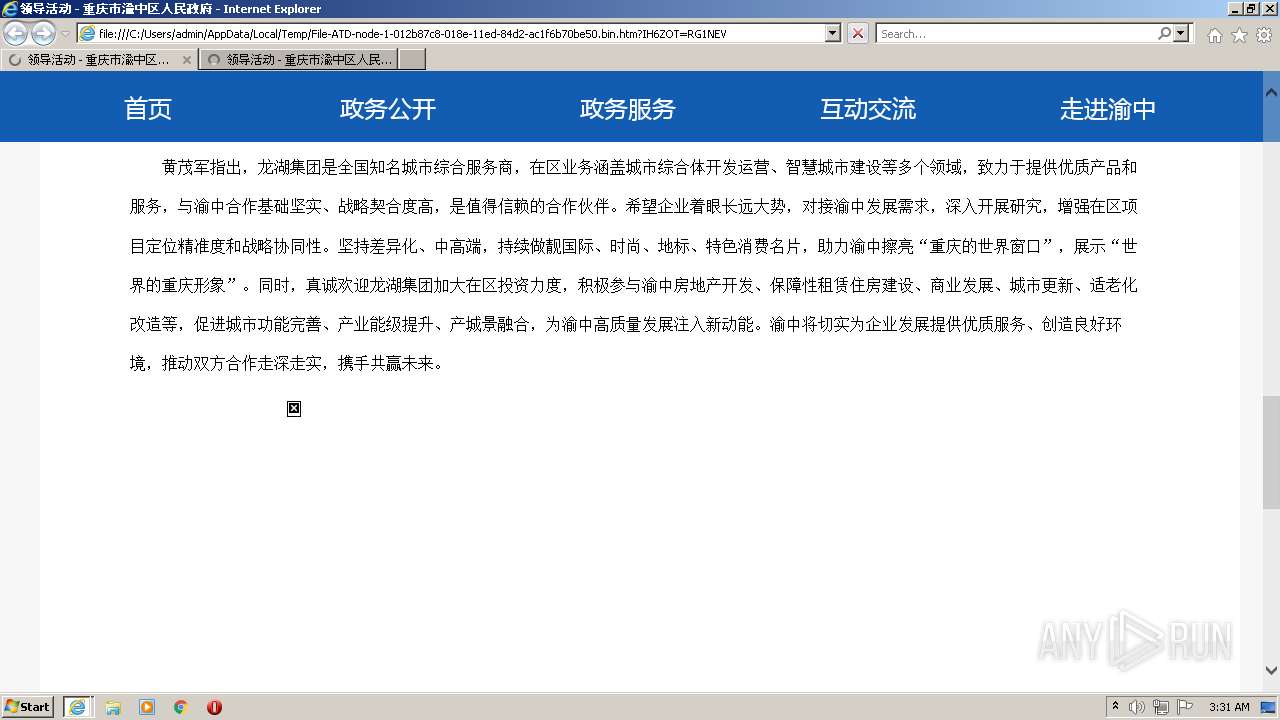The image size is (1280, 720).
Task: Open the Favorites star icon
Action: point(1239,35)
